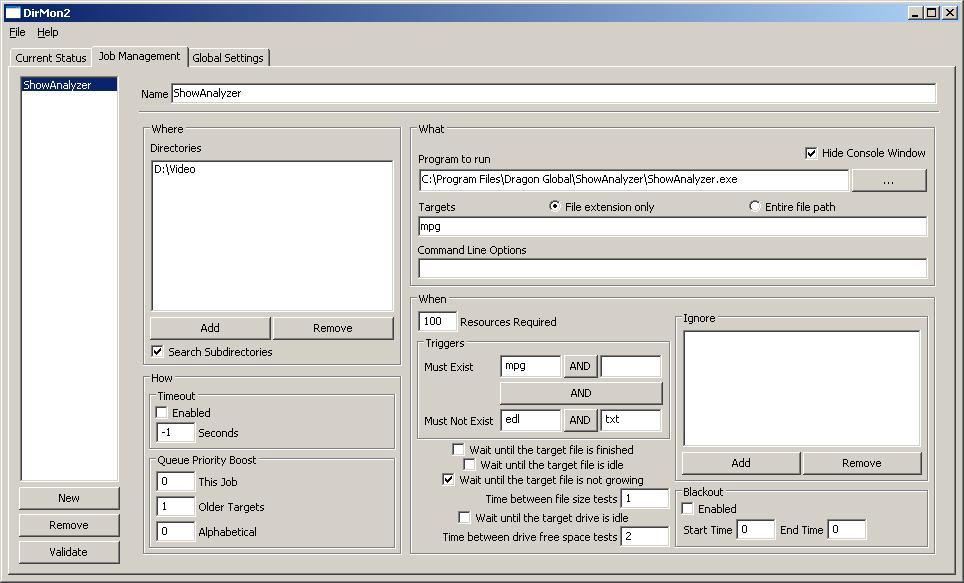Click the DirMon2 title bar icon
This screenshot has height=583, width=964.
[13, 12]
